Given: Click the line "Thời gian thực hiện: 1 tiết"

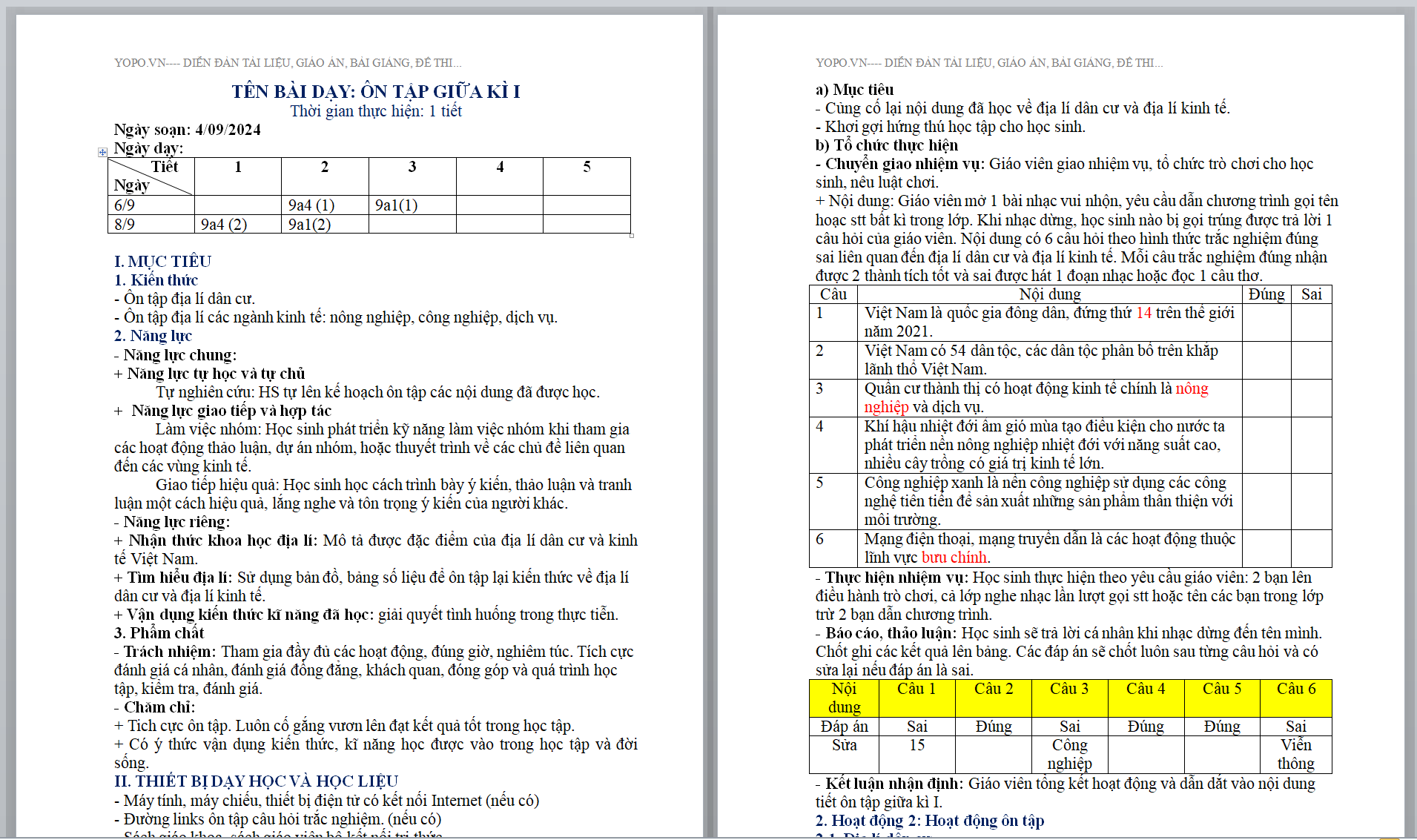Looking at the screenshot, I should (x=376, y=111).
